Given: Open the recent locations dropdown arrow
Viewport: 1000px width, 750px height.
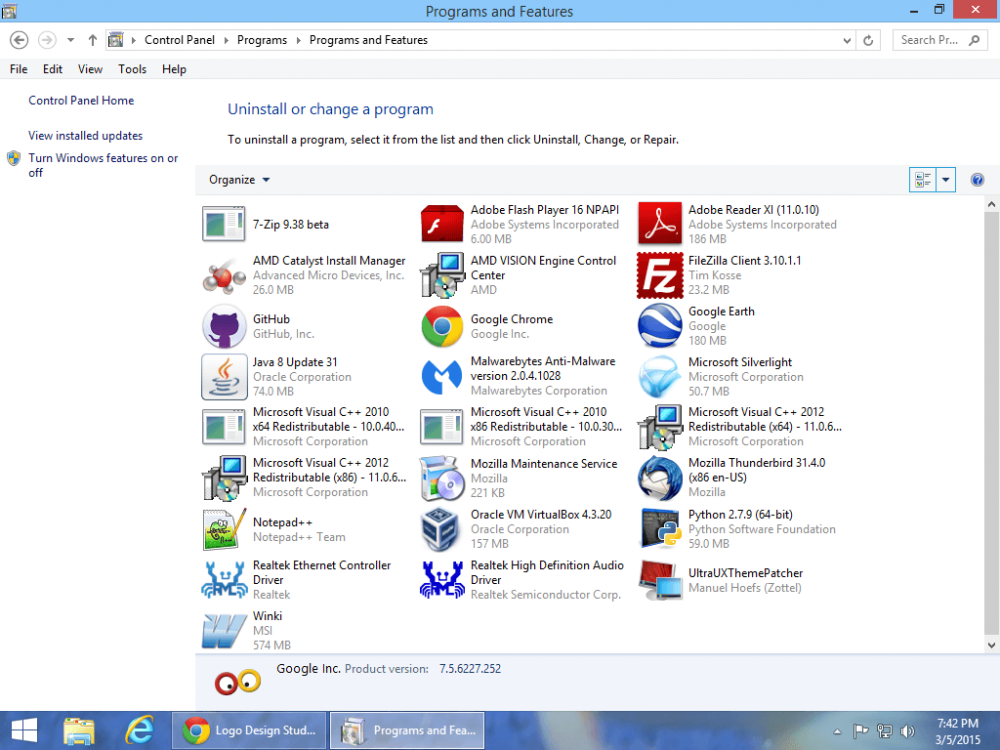Looking at the screenshot, I should [x=71, y=40].
